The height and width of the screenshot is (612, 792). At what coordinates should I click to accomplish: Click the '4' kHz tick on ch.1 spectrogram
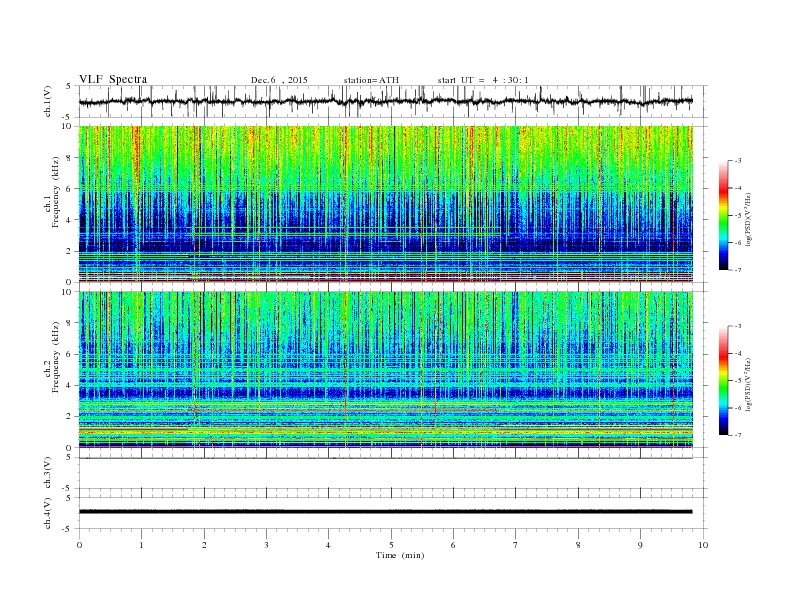(x=70, y=220)
